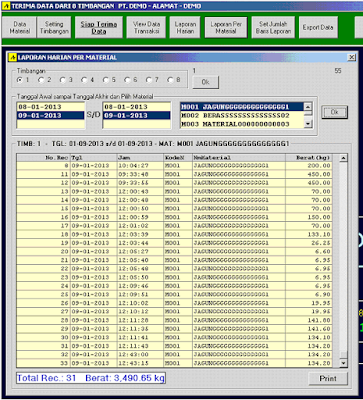Select record 16 weighing 150.00
Viewport: 363px width, 400px height.
[174, 217]
